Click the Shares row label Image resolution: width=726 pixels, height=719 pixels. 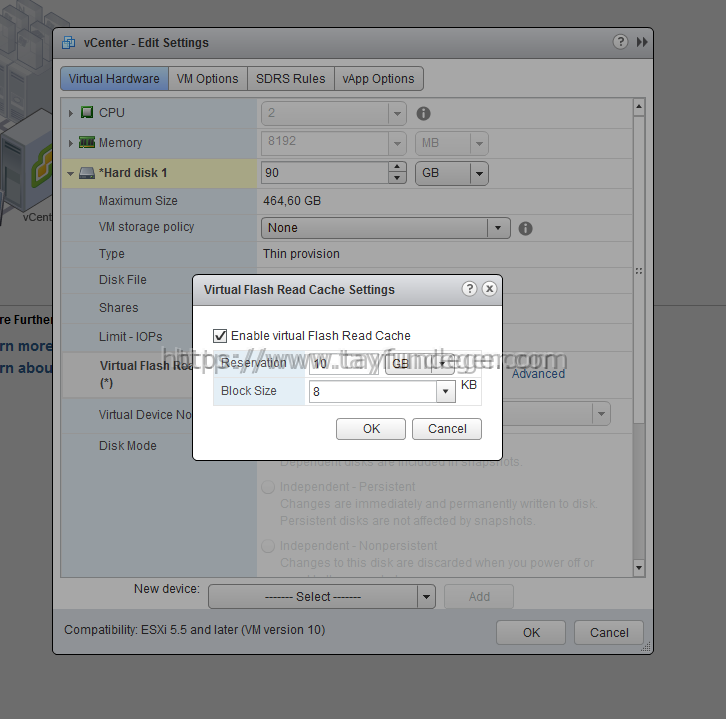pos(119,308)
